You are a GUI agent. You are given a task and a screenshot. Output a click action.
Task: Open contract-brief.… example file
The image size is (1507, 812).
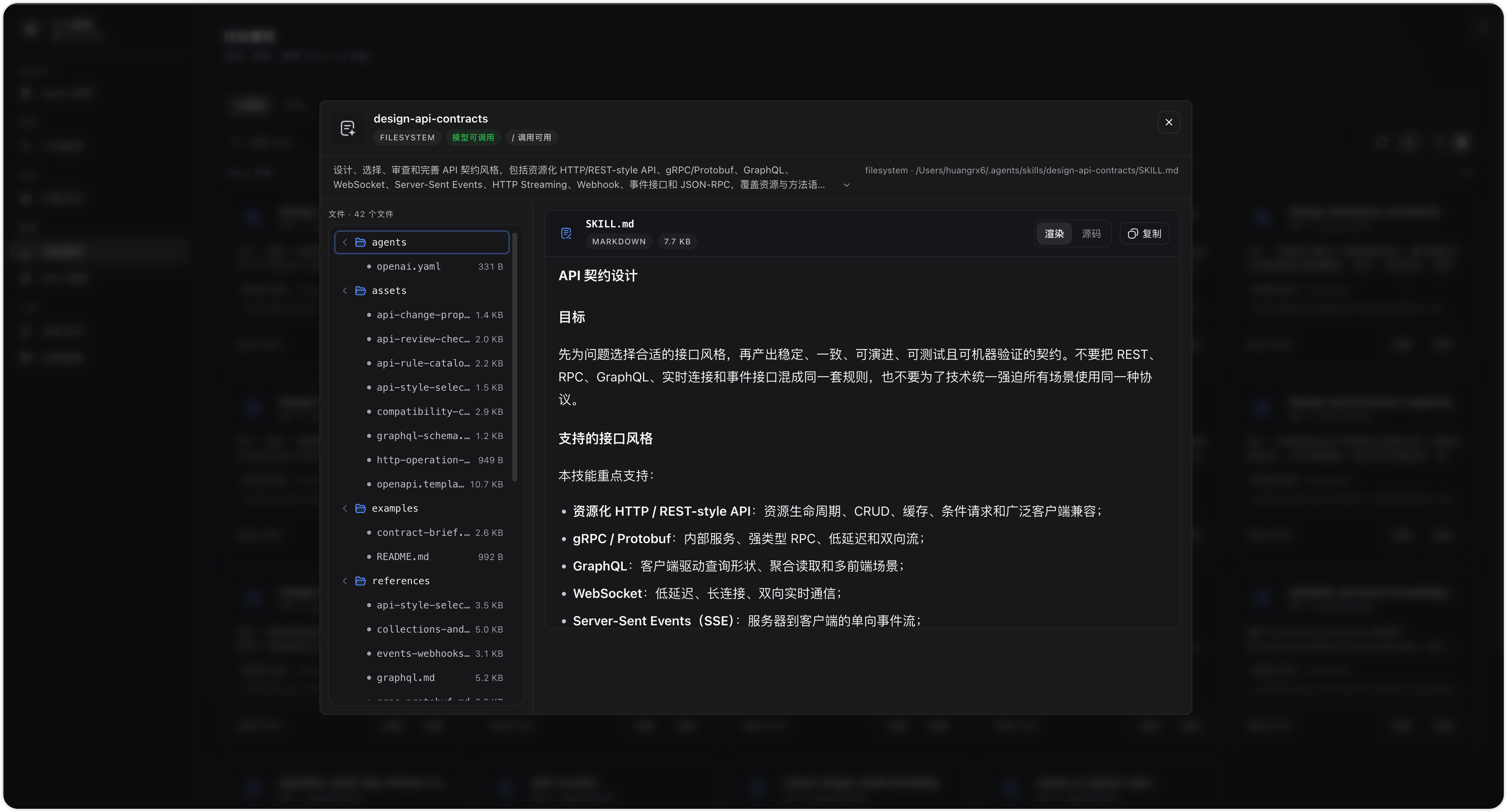(x=422, y=533)
